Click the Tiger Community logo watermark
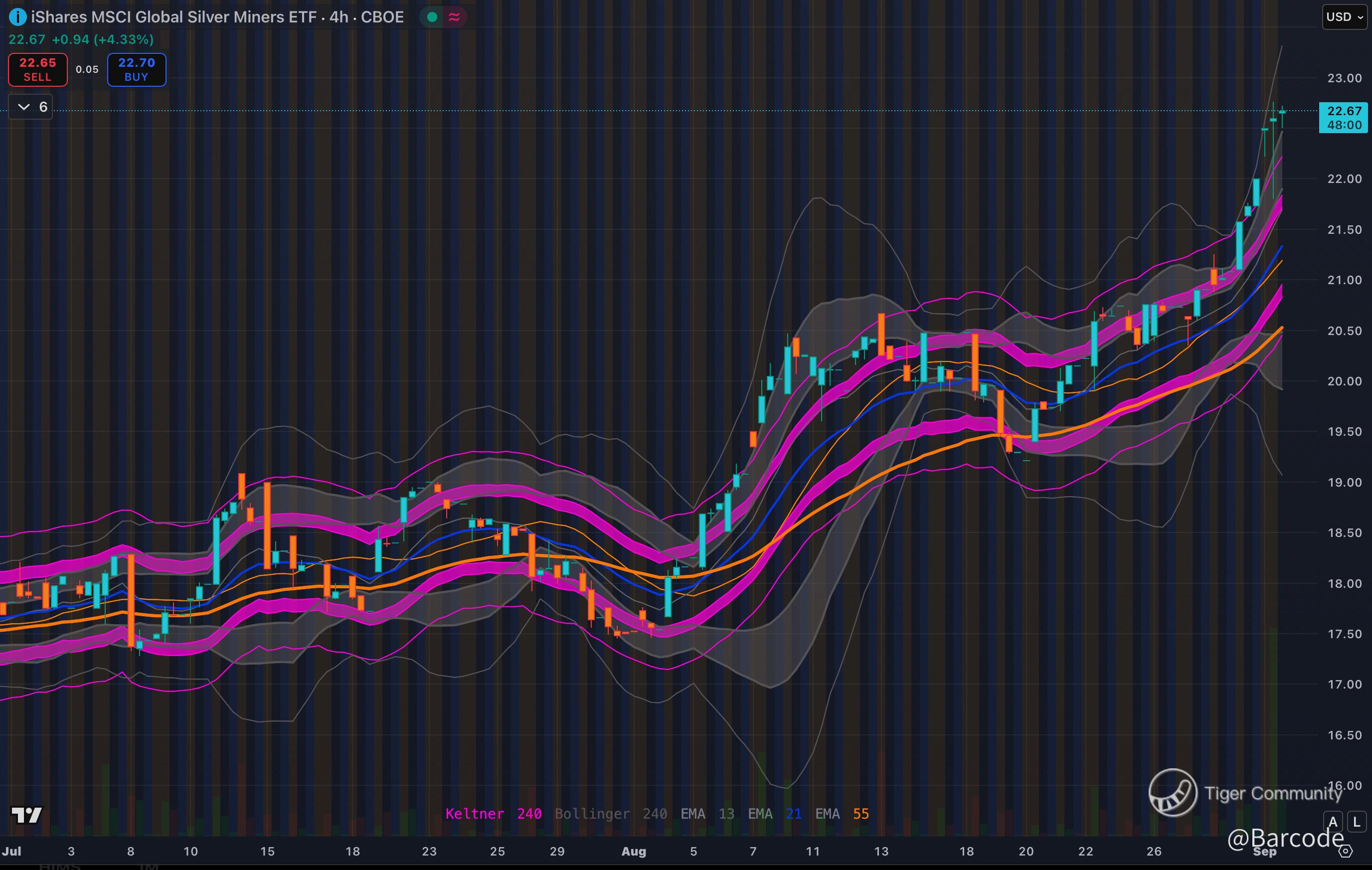 [1173, 793]
